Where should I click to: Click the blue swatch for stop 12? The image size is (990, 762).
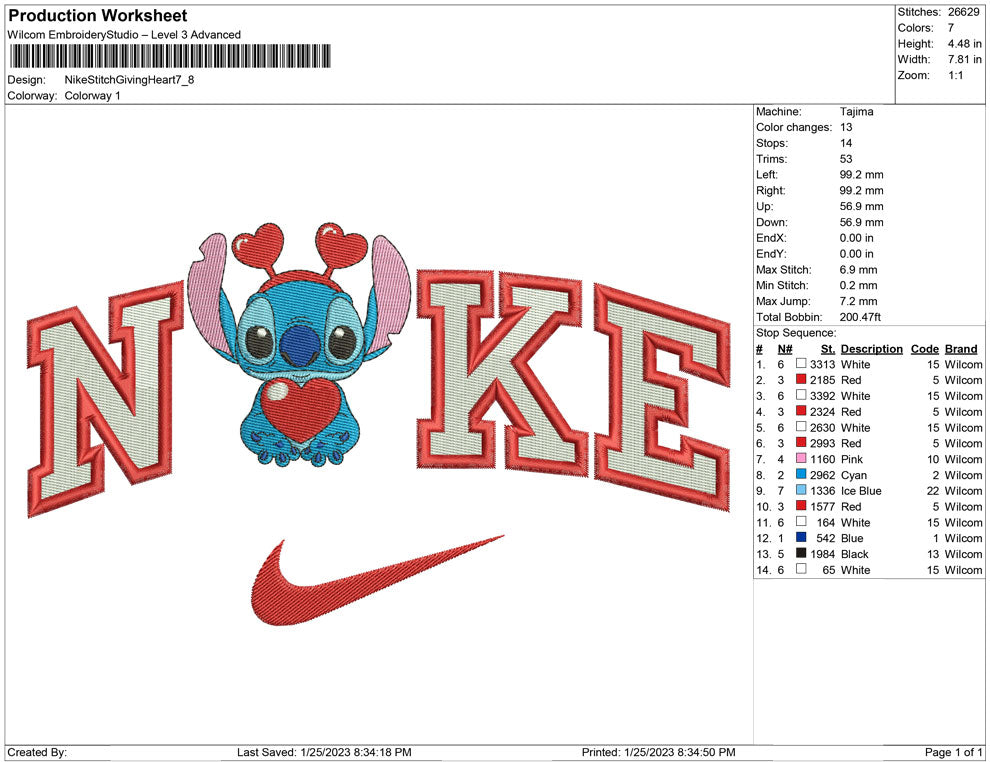click(x=801, y=537)
